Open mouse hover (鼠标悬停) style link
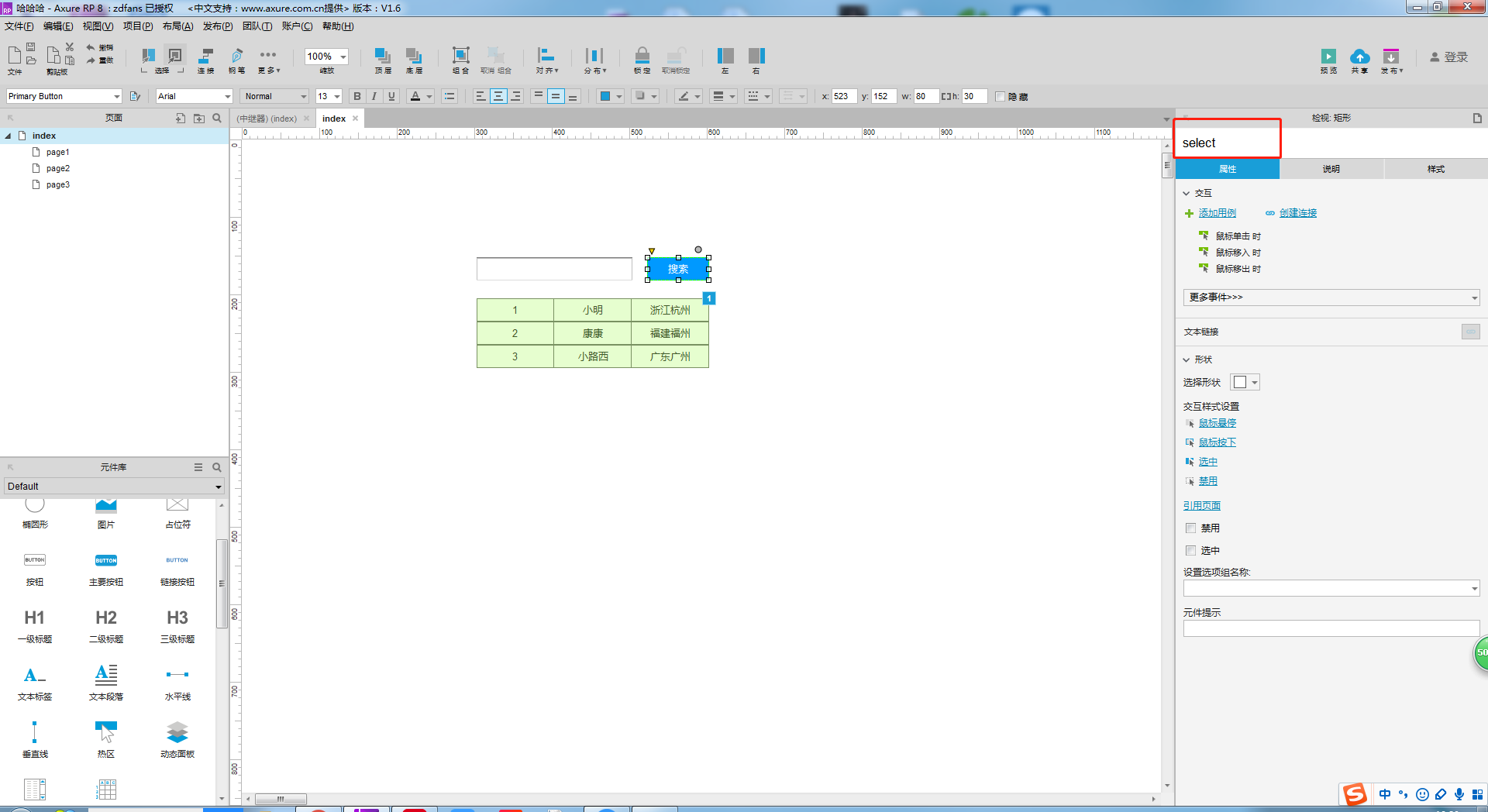1488x812 pixels. (x=1217, y=423)
